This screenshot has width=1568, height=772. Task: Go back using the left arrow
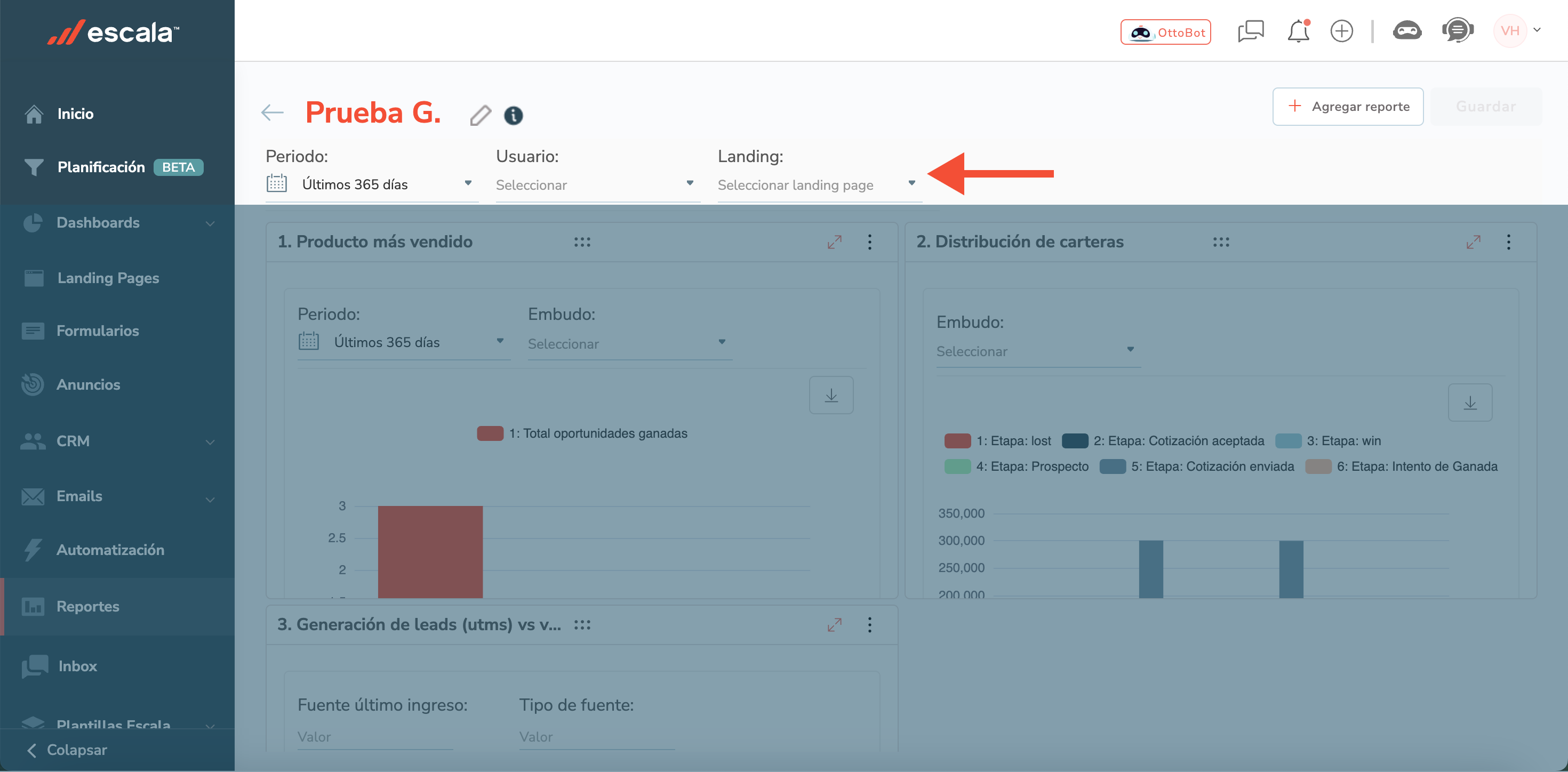[272, 112]
